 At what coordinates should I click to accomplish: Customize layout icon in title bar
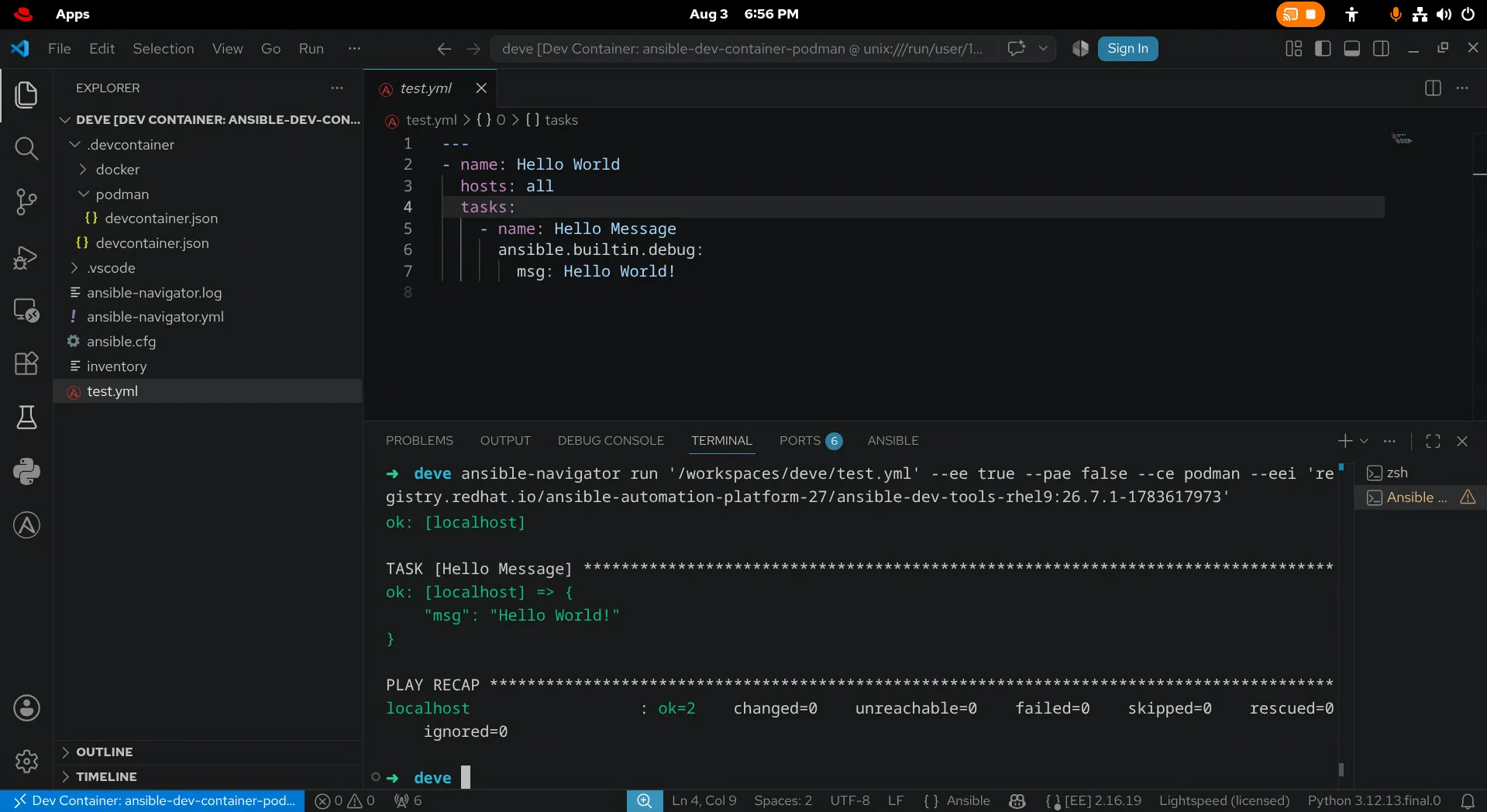point(1293,49)
